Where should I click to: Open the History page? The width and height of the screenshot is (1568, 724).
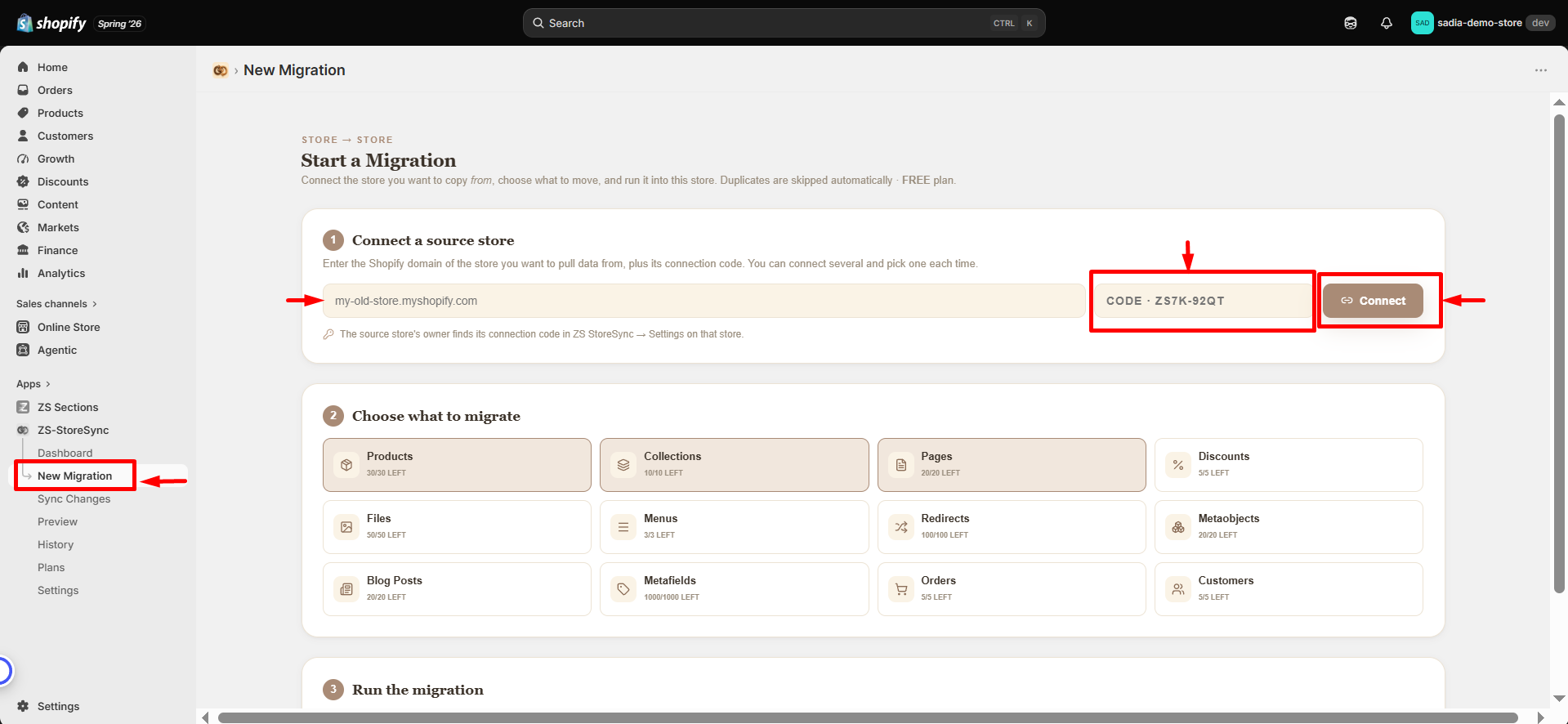point(56,544)
